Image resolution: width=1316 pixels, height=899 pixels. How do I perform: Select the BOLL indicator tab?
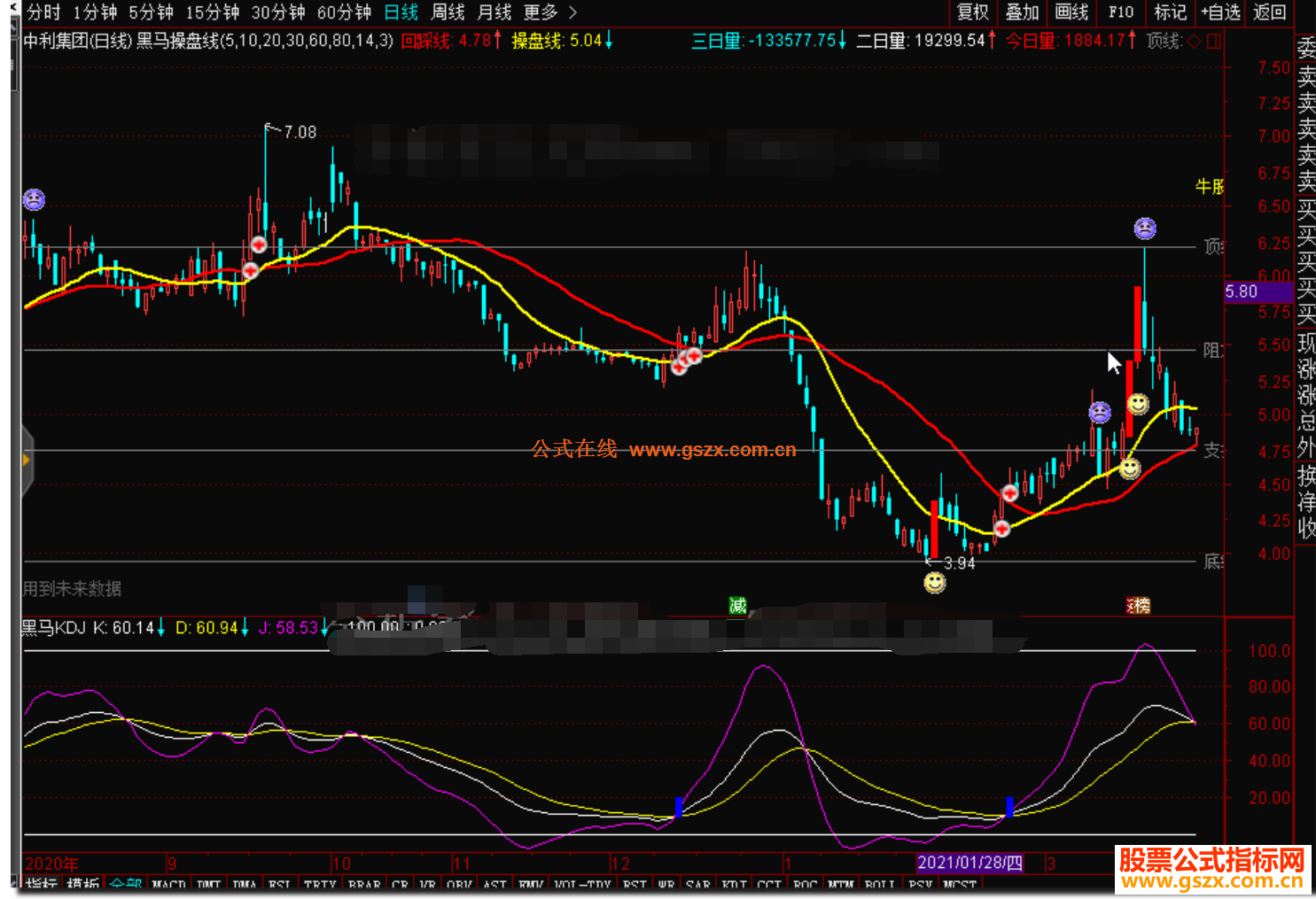tap(879, 884)
